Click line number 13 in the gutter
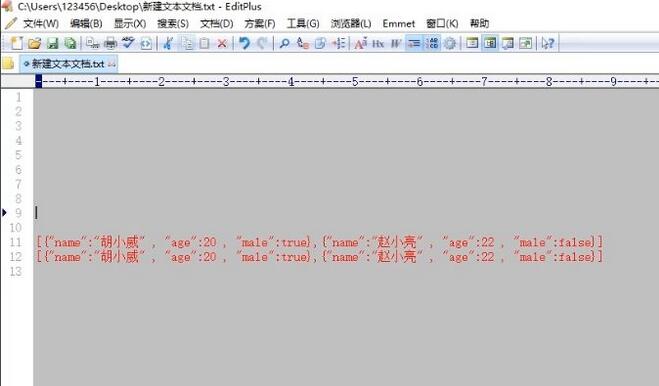This screenshot has width=659, height=386. point(16,271)
